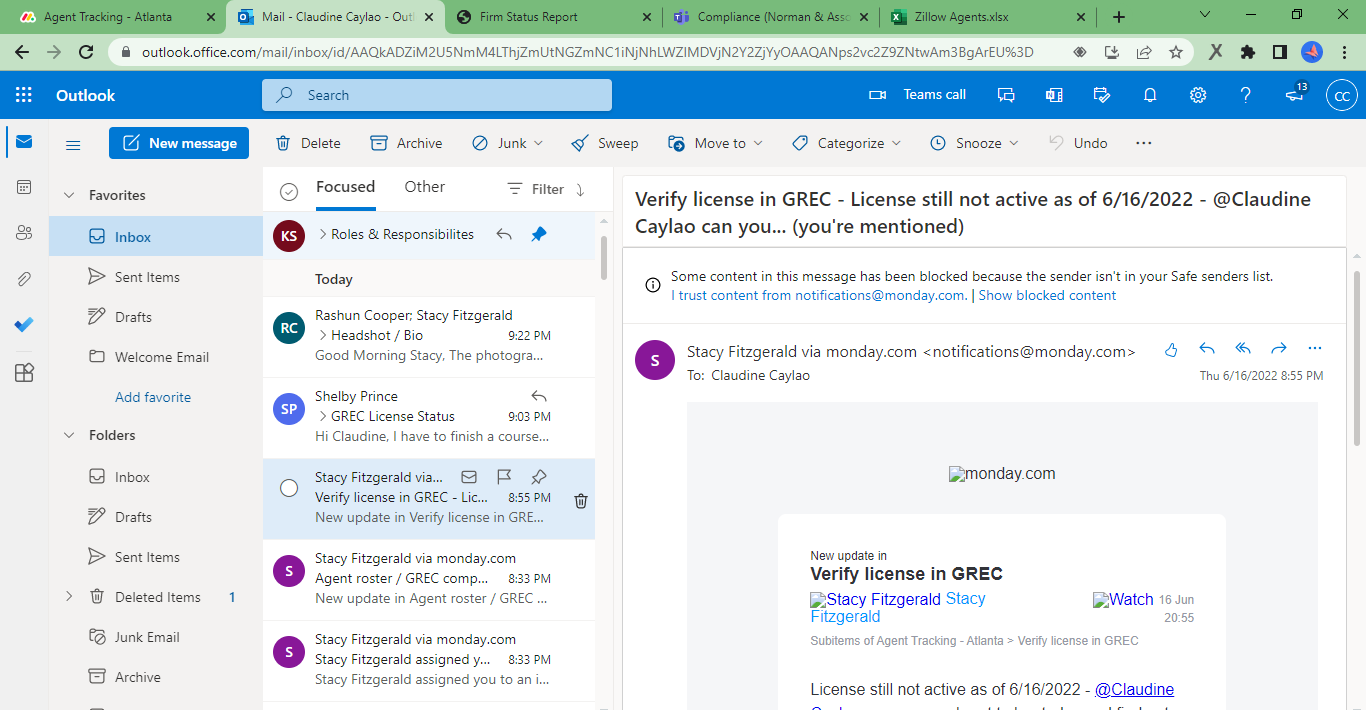The image size is (1366, 710).
Task: Open the Filter menu in message list
Action: coord(536,189)
